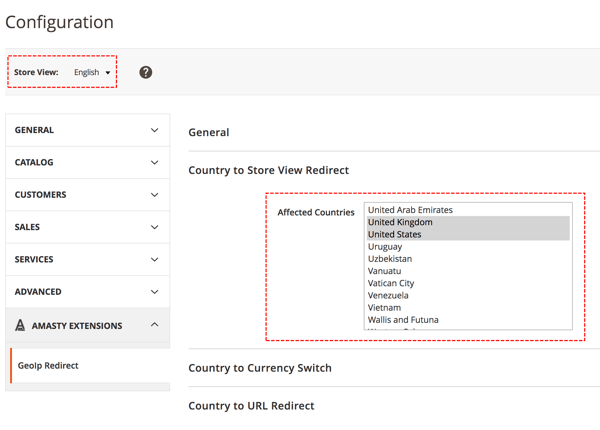This screenshot has height=430, width=600.
Task: Select United Kingdom in Affected Countries
Action: coord(400,222)
